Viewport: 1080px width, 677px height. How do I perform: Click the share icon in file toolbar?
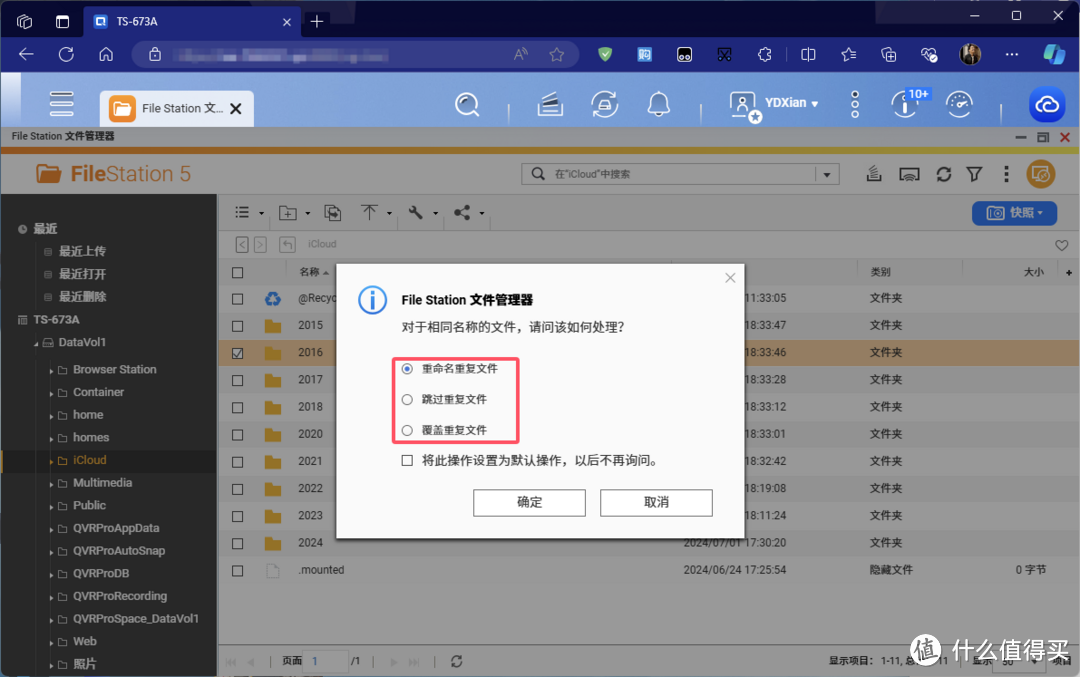pos(462,213)
